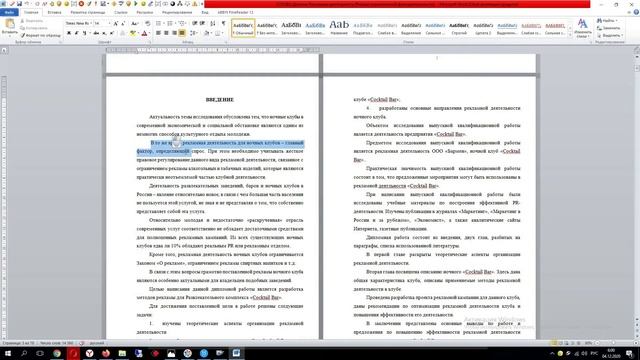Image resolution: width=640 pixels, height=360 pixels.
Task: Toggle the Show paragraph marks (¶) icon
Action: click(x=223, y=24)
